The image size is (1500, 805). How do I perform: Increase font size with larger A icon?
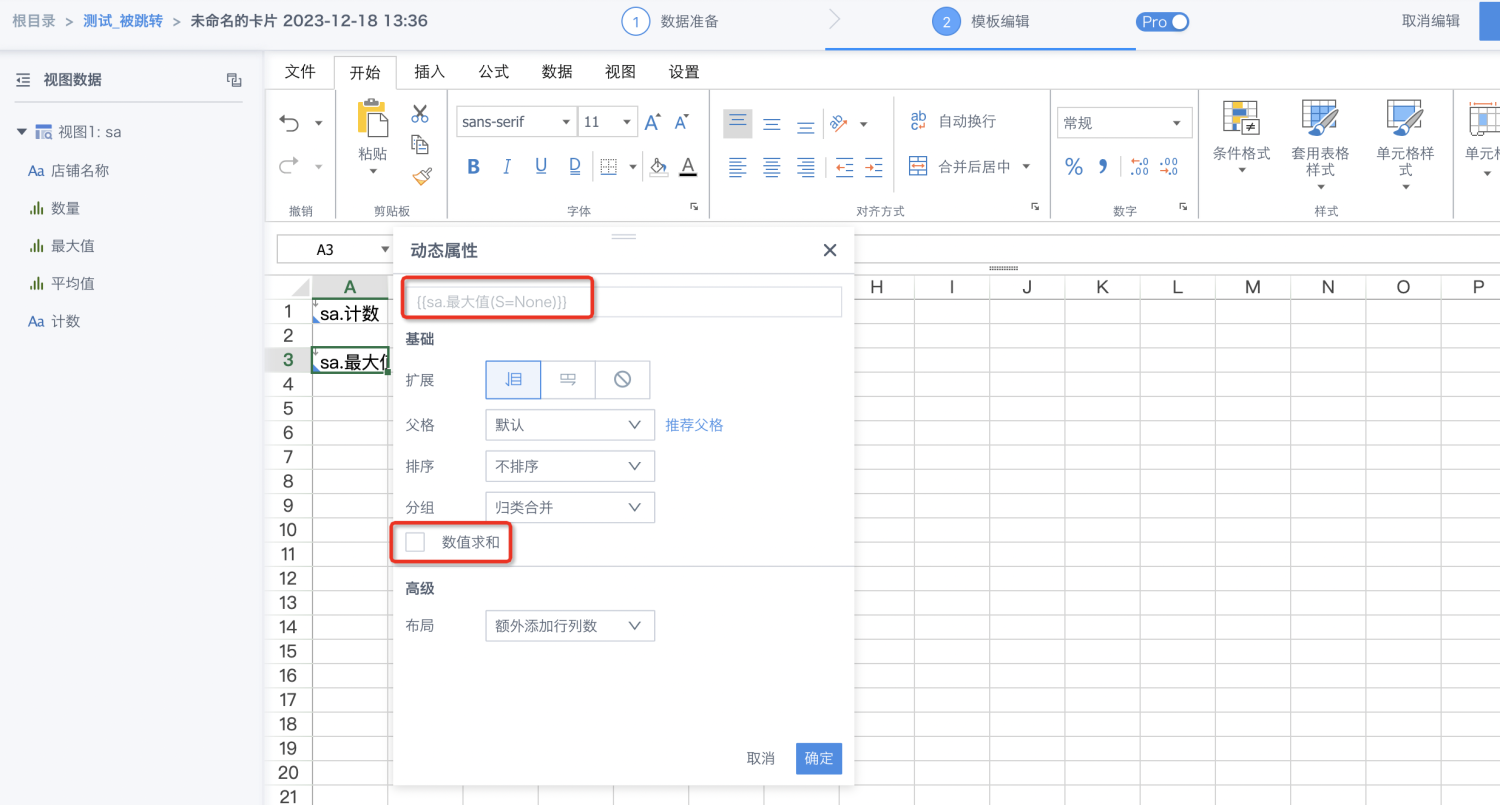coord(652,122)
